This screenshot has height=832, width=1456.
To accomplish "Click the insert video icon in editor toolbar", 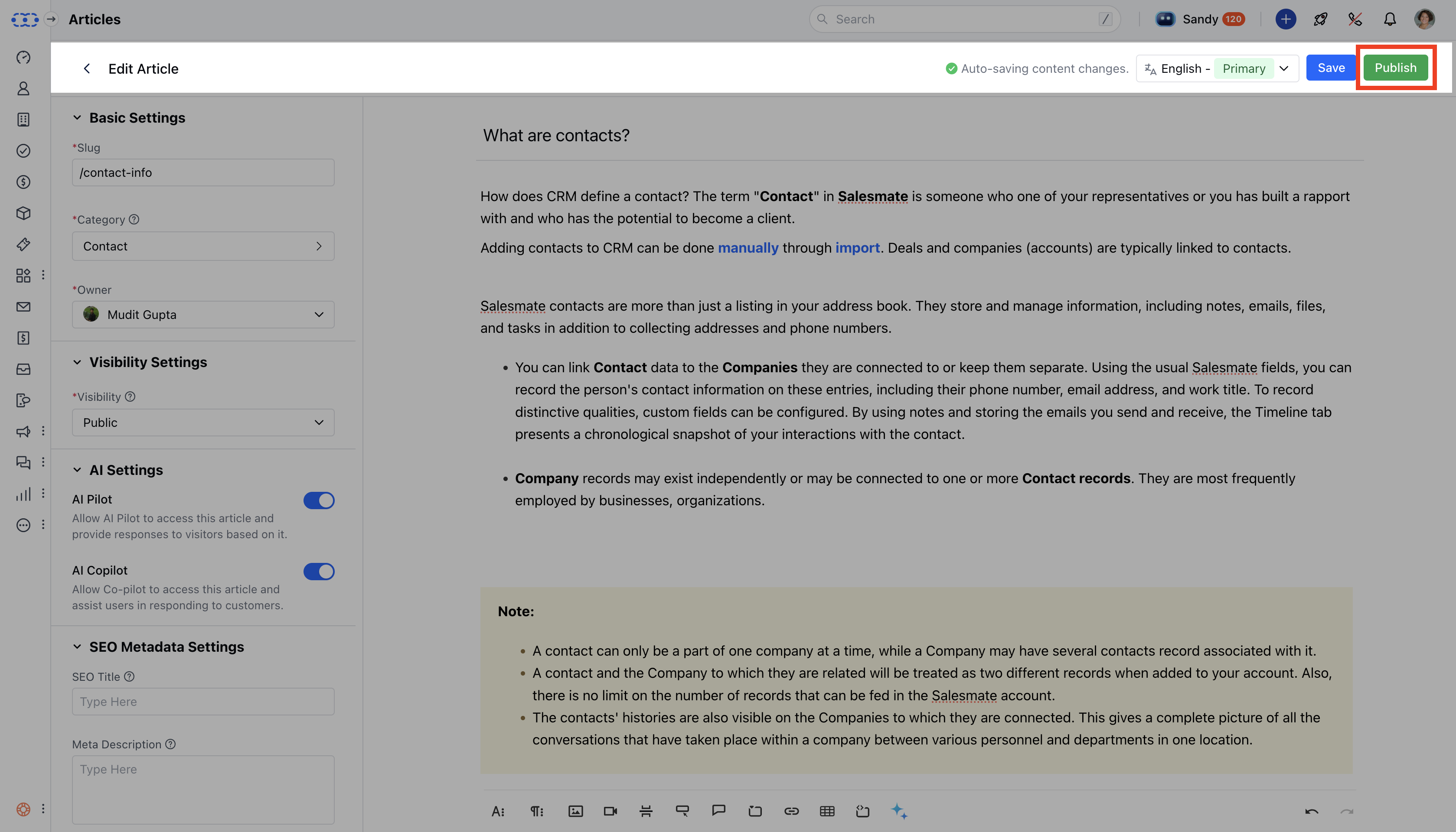I will pos(610,811).
